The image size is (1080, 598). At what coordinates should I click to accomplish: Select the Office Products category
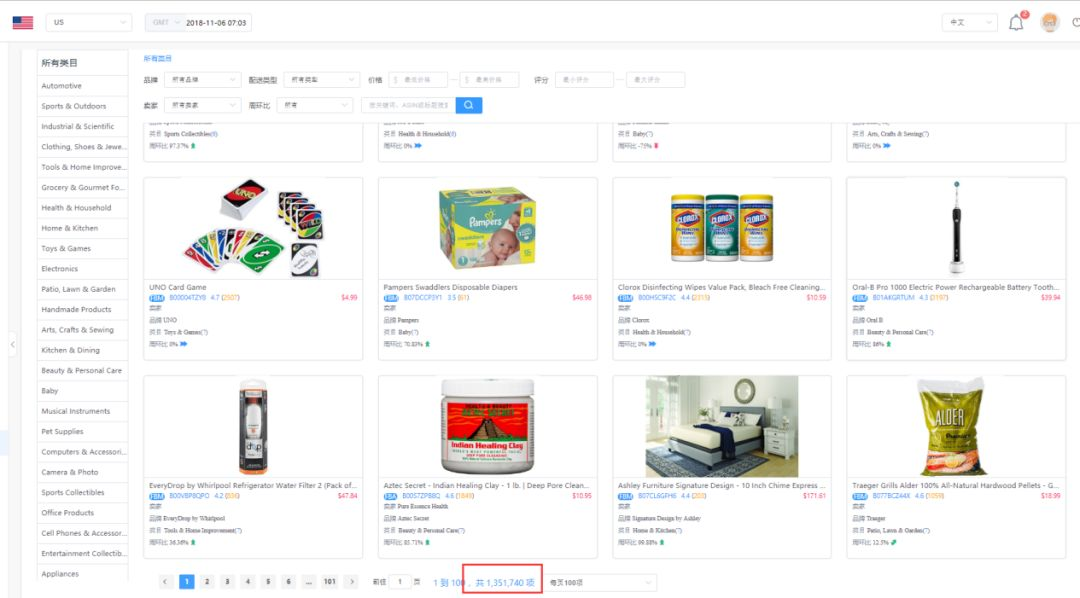pos(68,513)
